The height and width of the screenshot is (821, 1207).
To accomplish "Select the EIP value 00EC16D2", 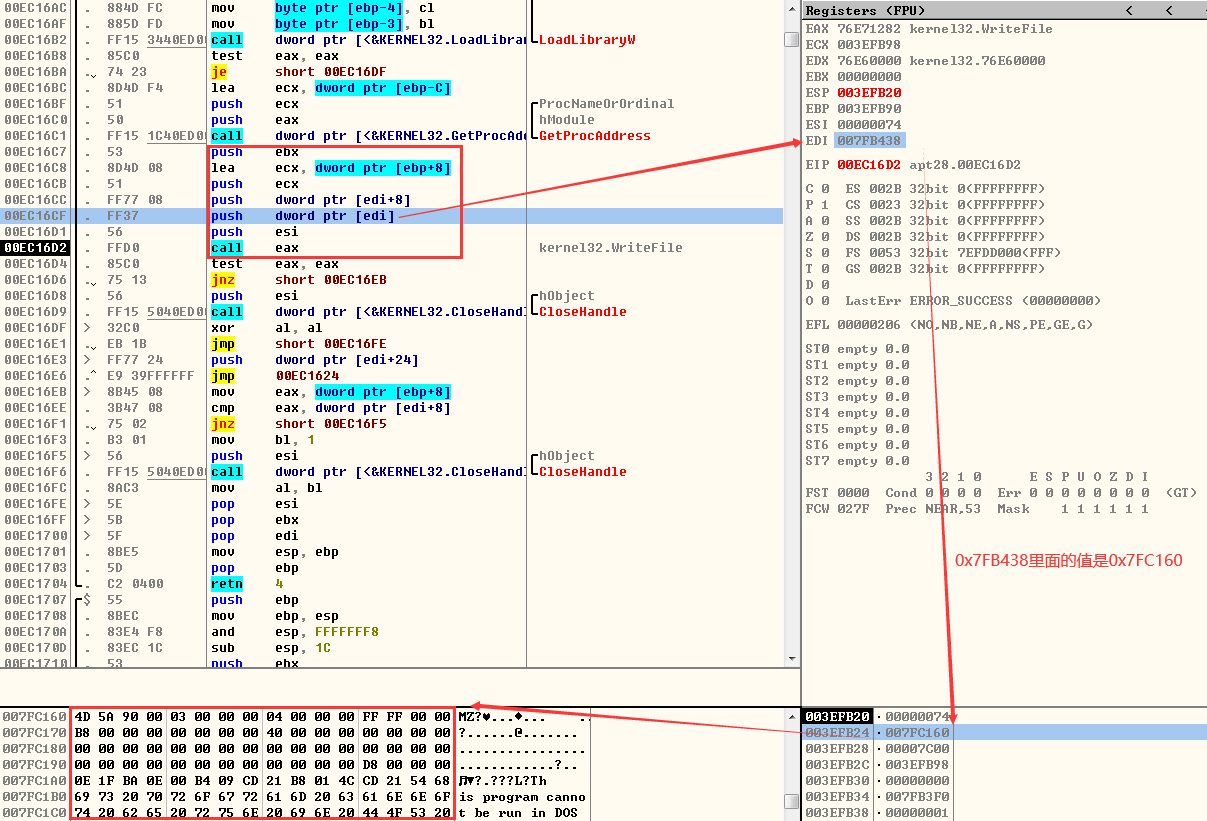I will point(869,165).
